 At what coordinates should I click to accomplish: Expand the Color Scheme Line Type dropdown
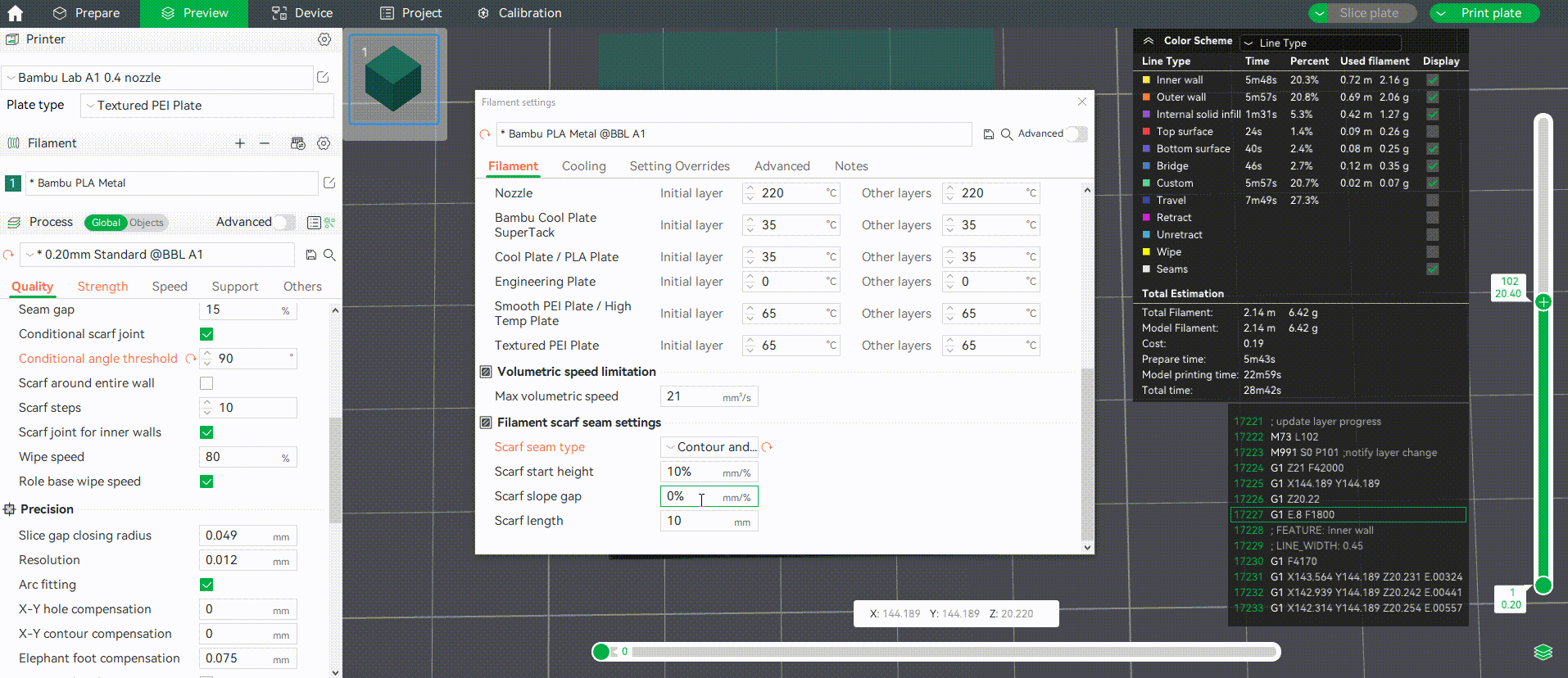(x=1320, y=43)
